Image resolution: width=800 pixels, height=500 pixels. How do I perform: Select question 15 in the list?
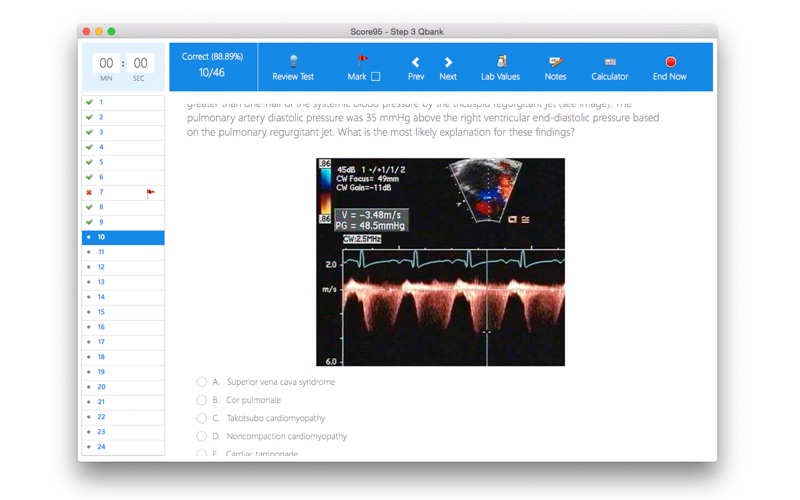pos(123,312)
